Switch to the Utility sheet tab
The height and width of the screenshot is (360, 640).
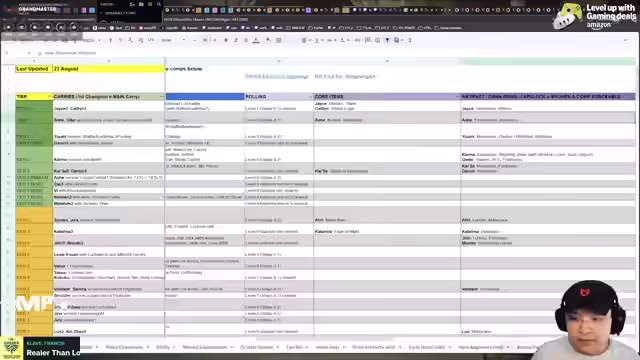(163, 347)
